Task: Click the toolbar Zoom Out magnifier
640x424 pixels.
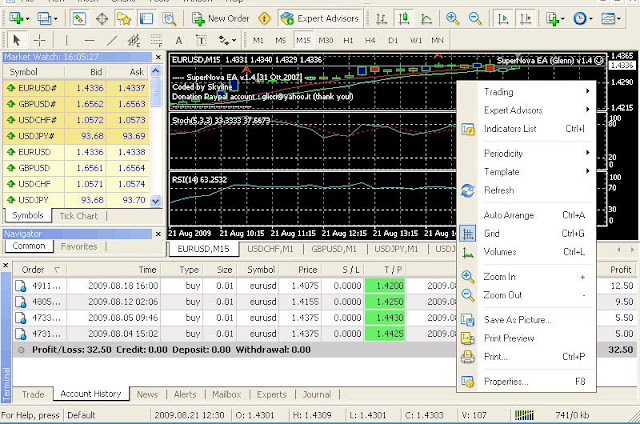Action: [x=475, y=18]
